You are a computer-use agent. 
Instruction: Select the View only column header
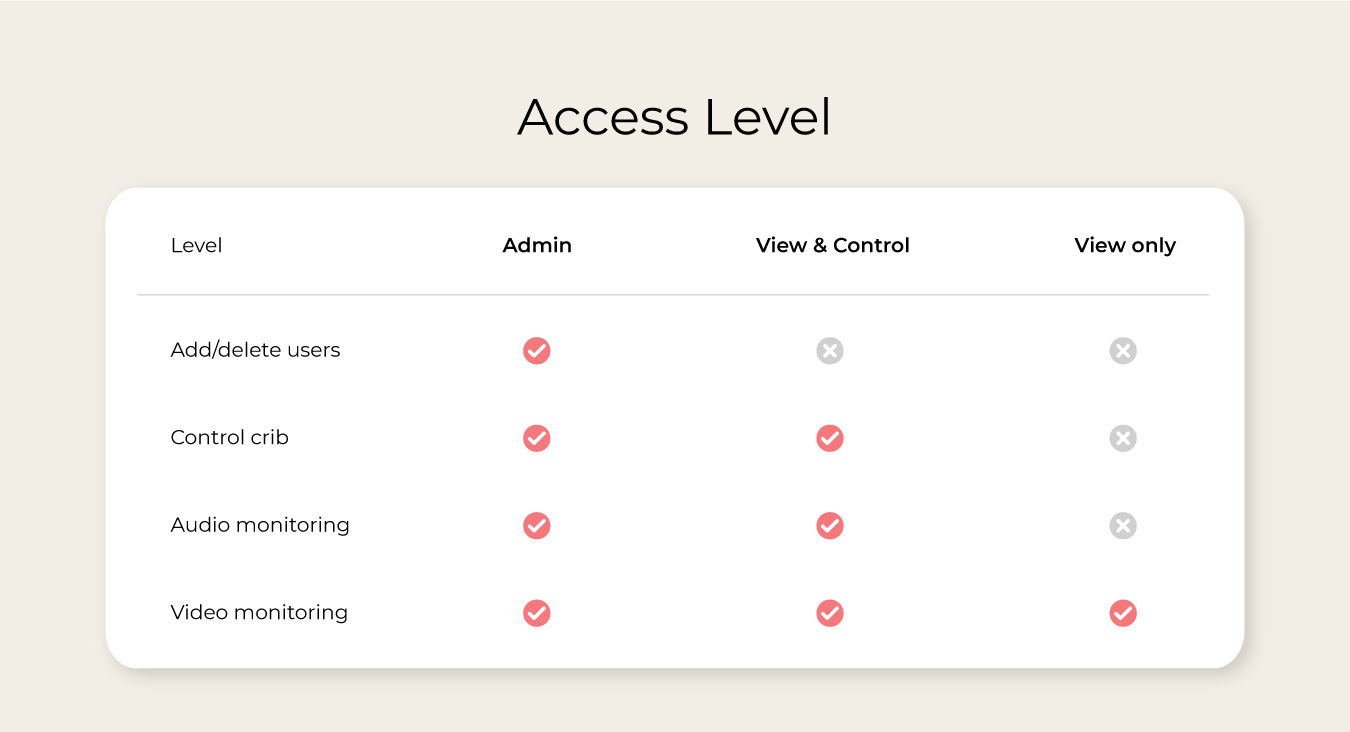pos(1125,246)
